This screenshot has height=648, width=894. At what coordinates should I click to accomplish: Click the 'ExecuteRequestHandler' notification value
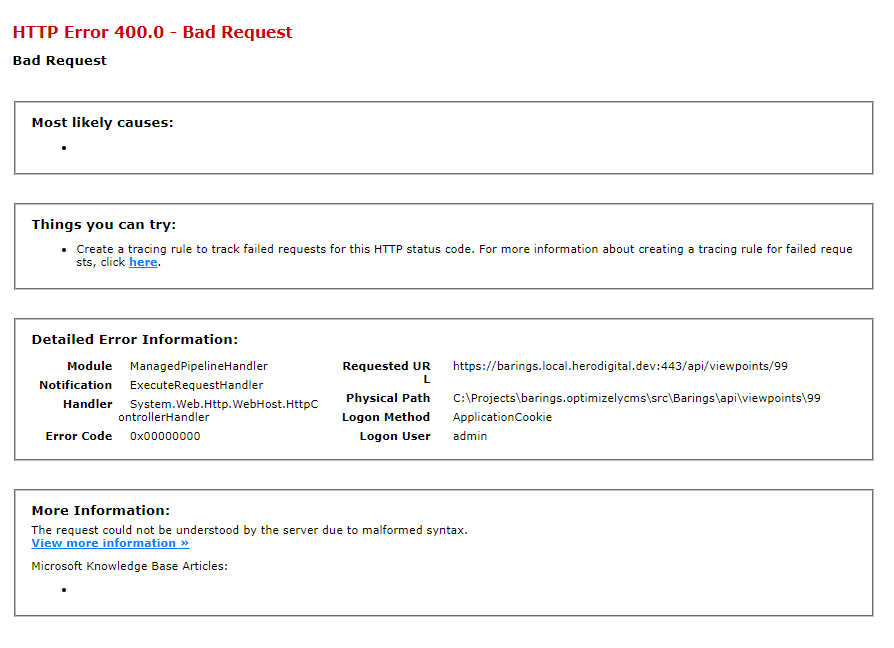(x=196, y=385)
